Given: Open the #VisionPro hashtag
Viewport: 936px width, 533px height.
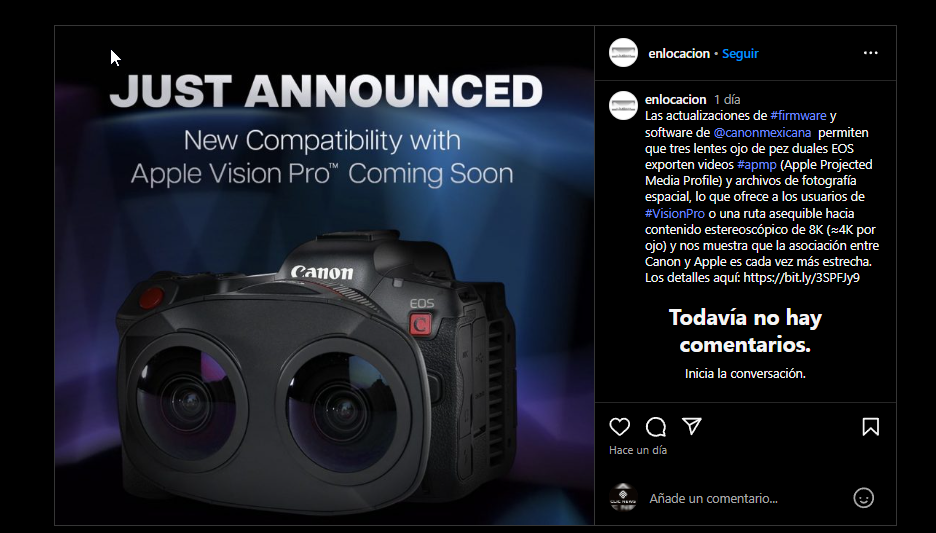Looking at the screenshot, I should pyautogui.click(x=675, y=213).
